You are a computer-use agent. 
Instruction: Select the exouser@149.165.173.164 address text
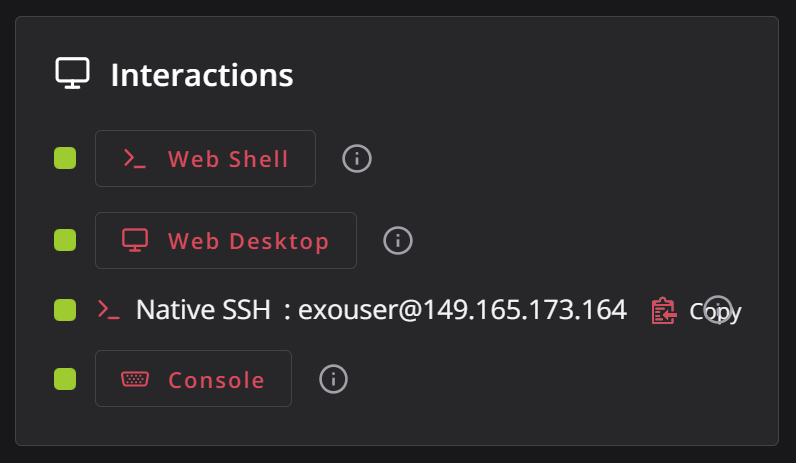(x=462, y=310)
